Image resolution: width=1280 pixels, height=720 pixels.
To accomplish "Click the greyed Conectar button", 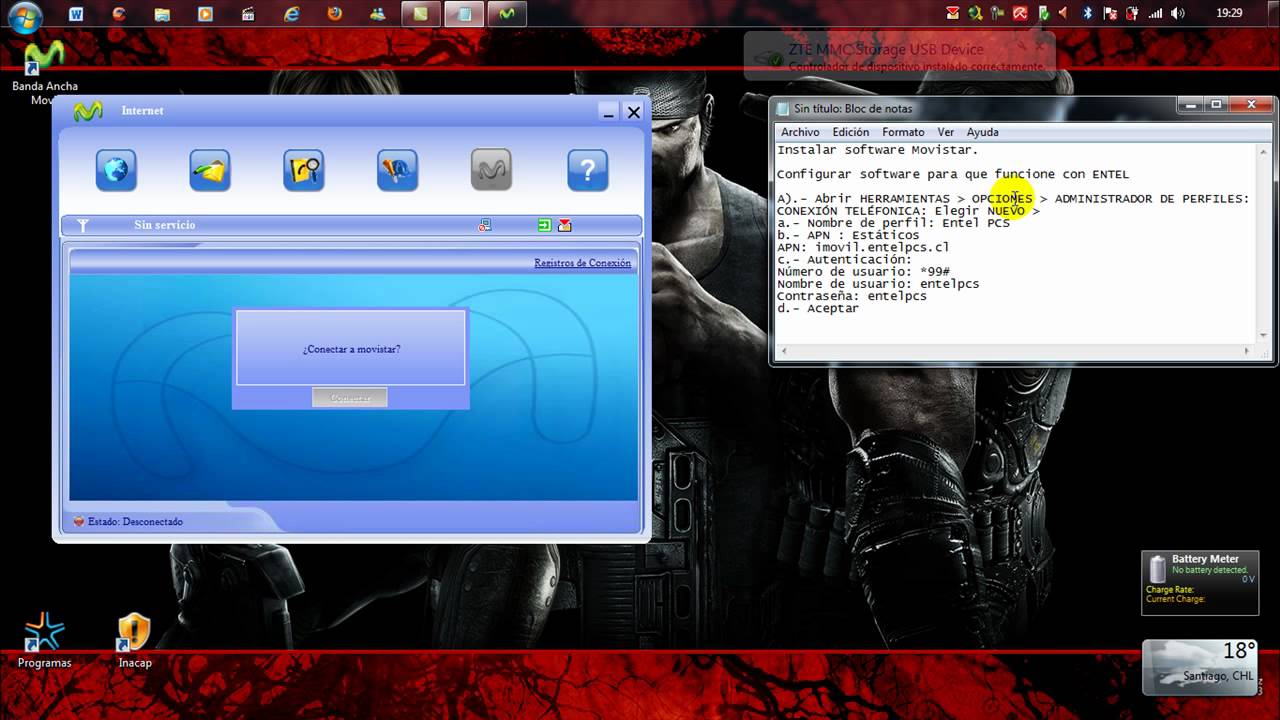I will point(349,397).
